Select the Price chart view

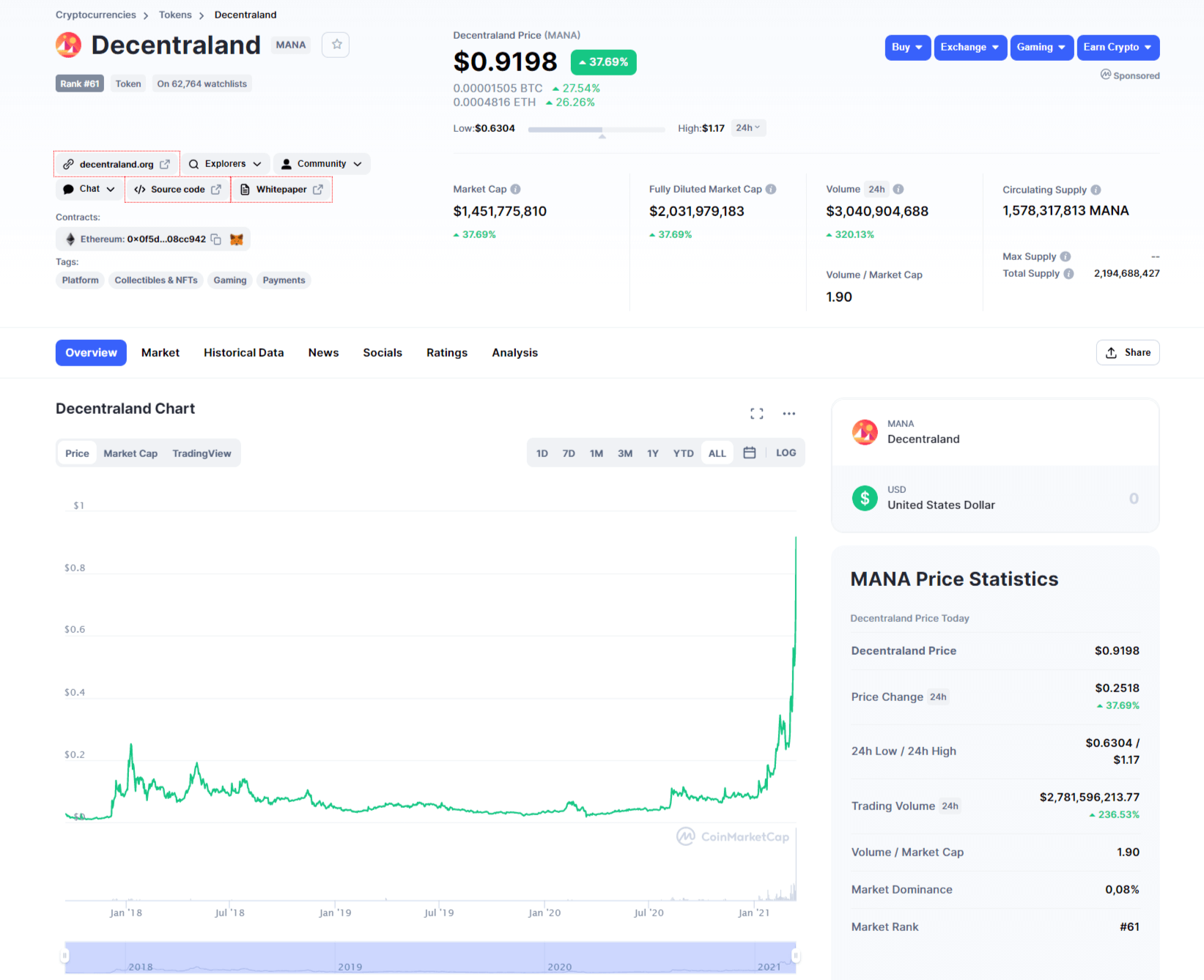77,453
